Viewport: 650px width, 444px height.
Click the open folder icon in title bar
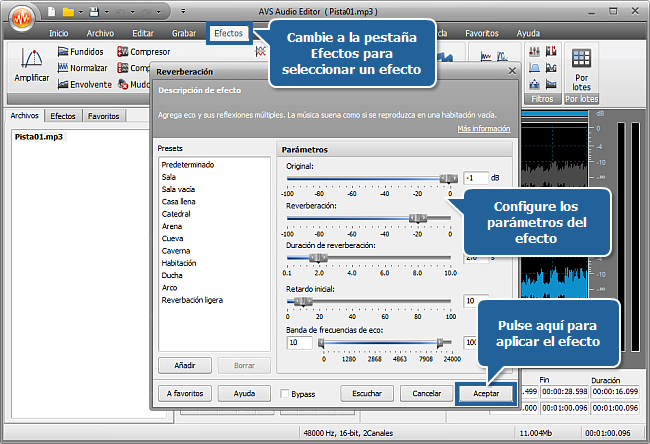point(66,13)
